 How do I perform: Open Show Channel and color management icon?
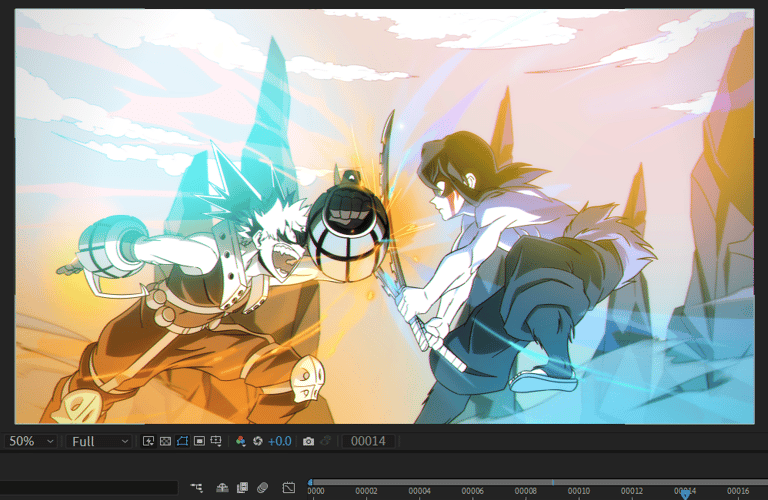[x=240, y=441]
